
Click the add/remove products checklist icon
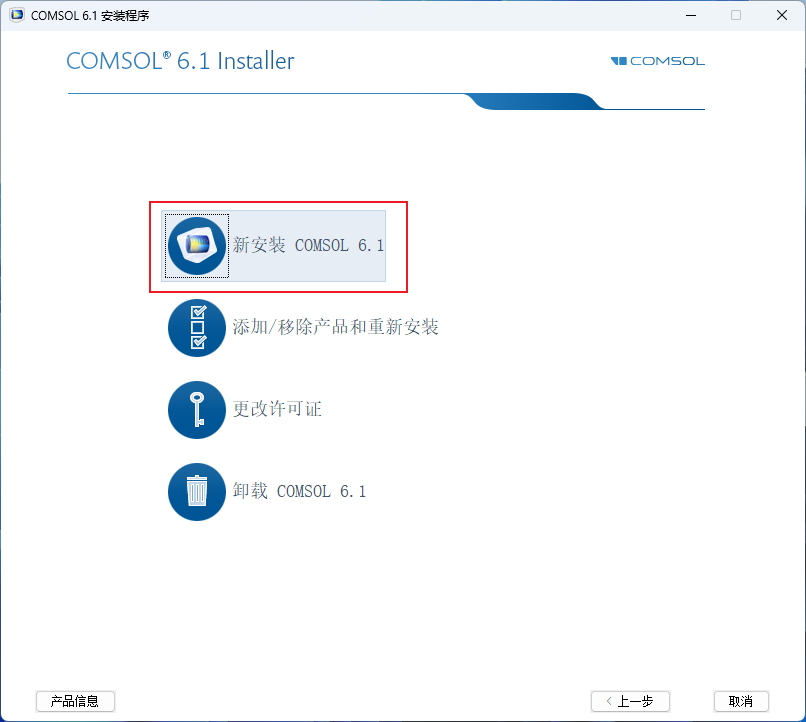197,328
